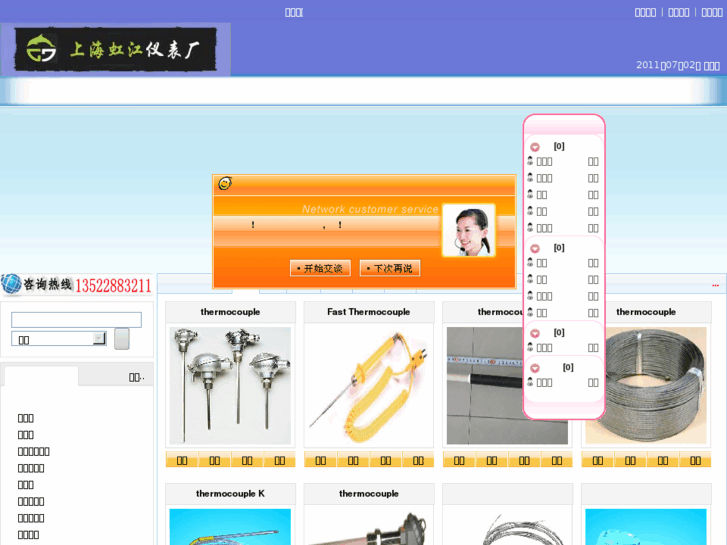Open the Fast Thermocouple product title
This screenshot has width=727, height=545.
369,312
